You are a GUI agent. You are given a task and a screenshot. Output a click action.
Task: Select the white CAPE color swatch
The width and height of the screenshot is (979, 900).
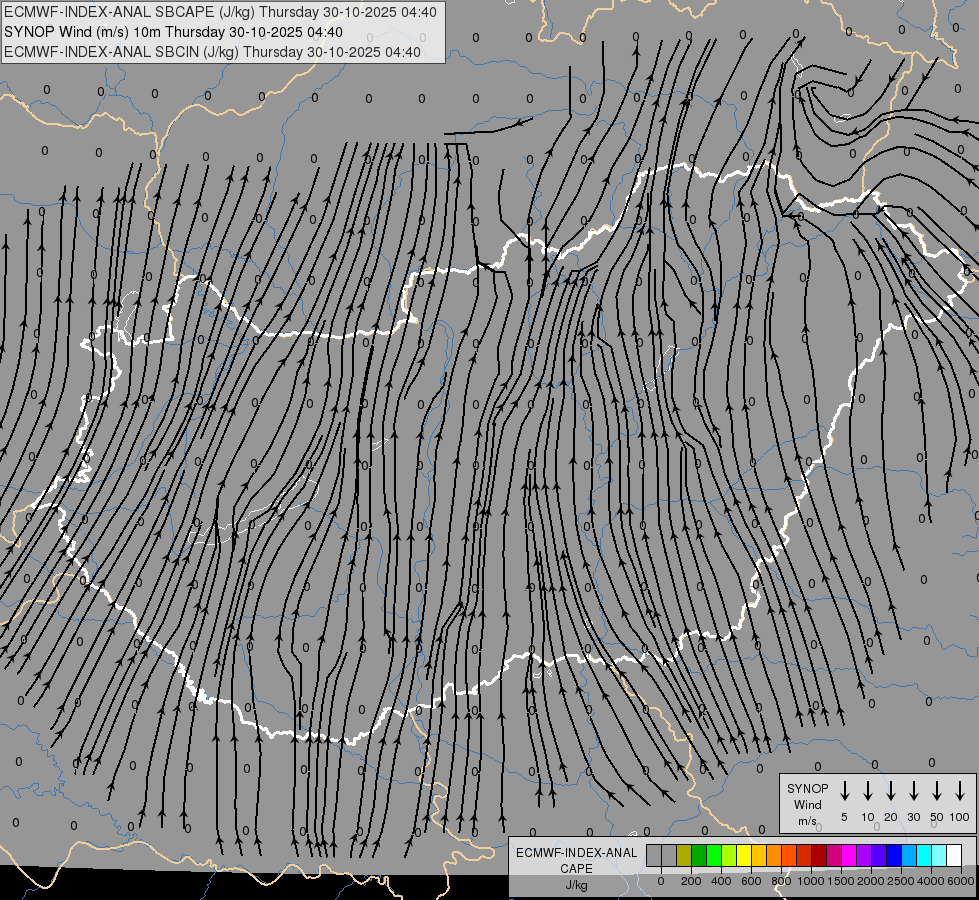(955, 855)
